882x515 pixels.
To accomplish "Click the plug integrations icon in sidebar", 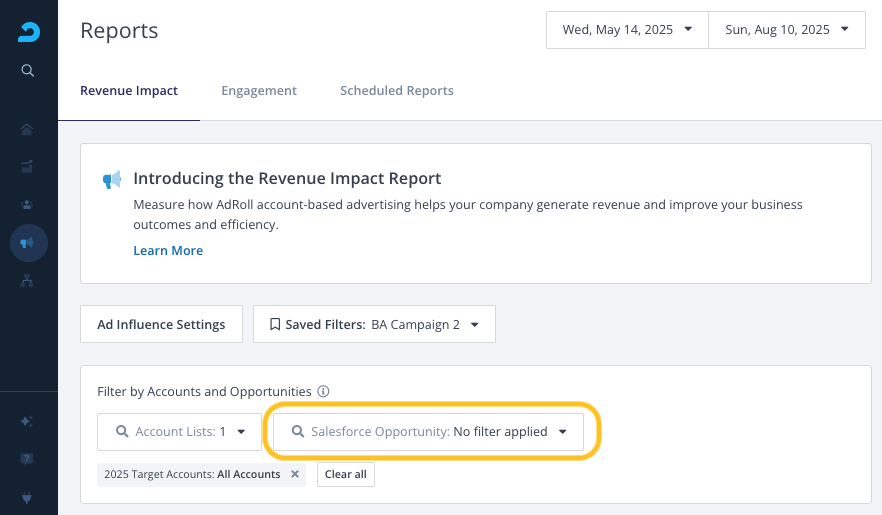I will pyautogui.click(x=28, y=497).
